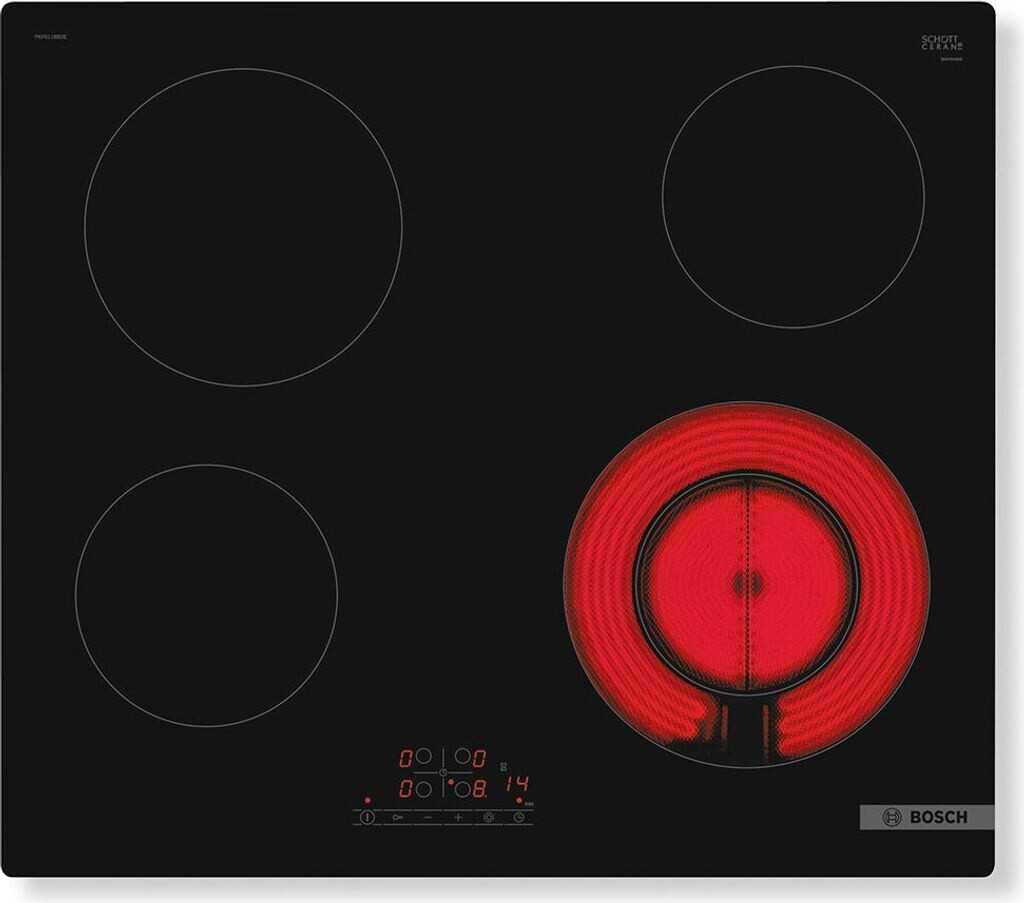Click the small center icon between zone selectors

click(x=443, y=773)
